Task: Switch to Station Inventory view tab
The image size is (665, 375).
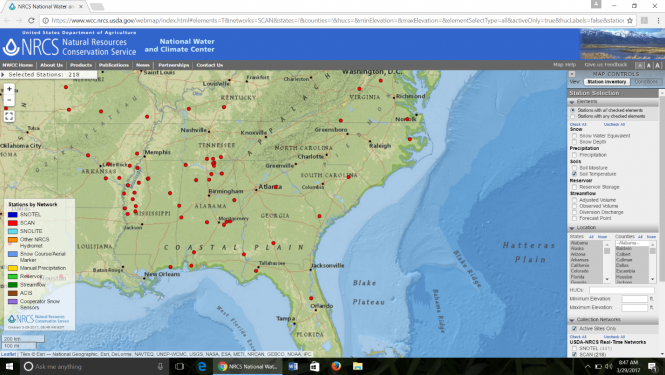Action: pyautogui.click(x=606, y=81)
